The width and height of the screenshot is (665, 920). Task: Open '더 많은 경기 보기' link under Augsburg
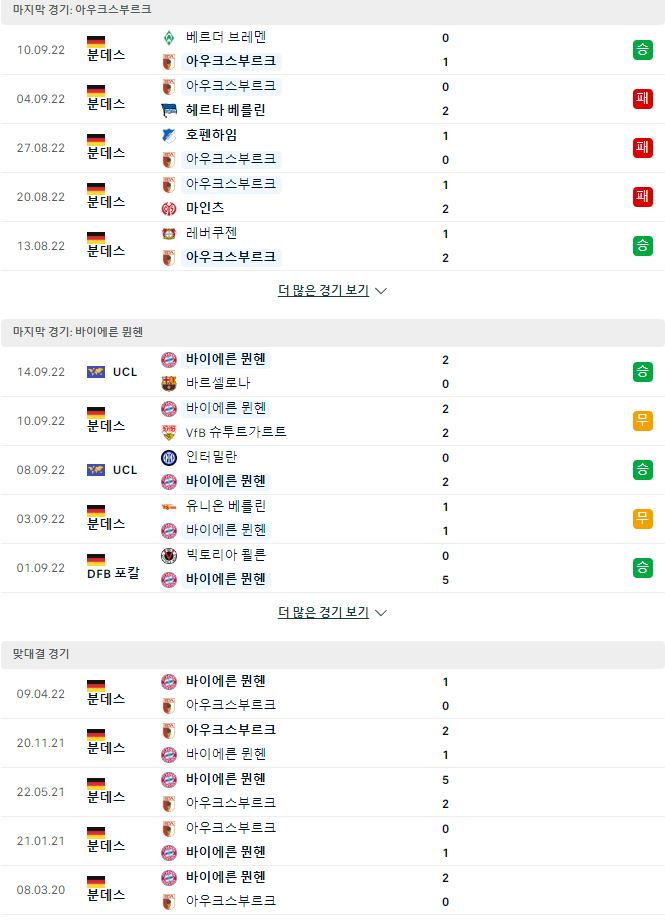323,290
